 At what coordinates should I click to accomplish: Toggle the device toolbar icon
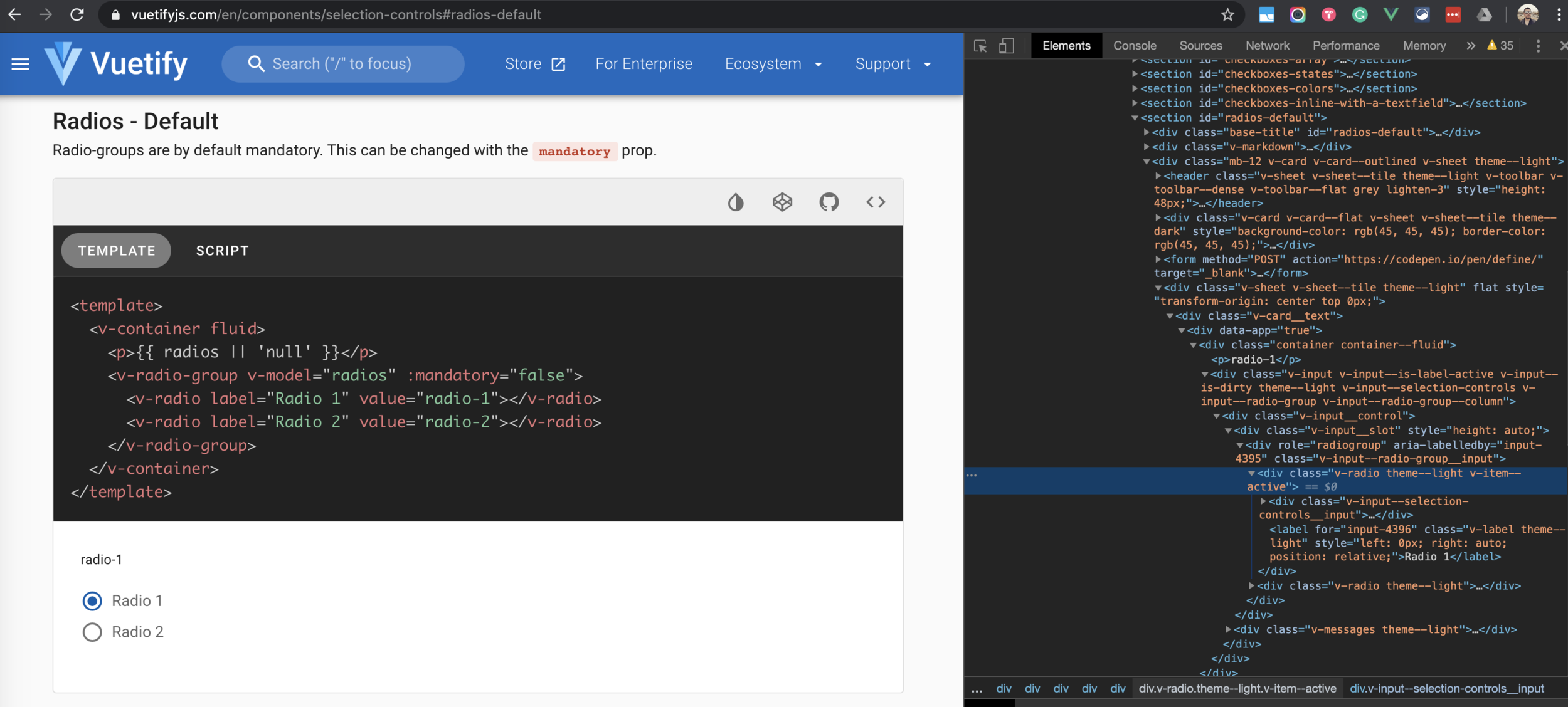click(1006, 46)
